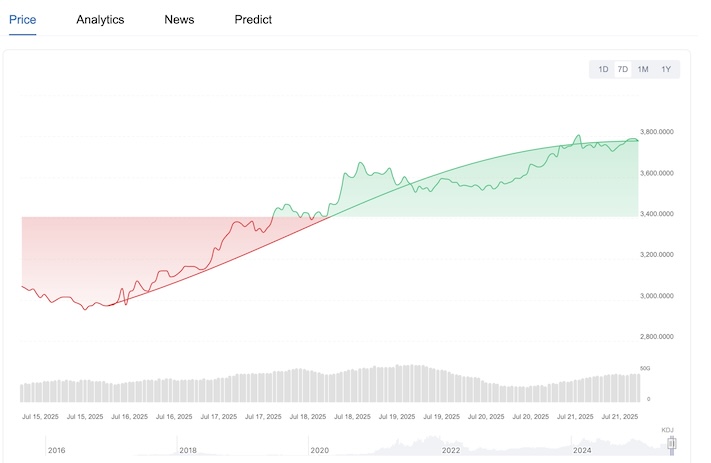Jump to 2018 on the timeline navigator
Viewport: 711px width, 463px height.
(188, 451)
